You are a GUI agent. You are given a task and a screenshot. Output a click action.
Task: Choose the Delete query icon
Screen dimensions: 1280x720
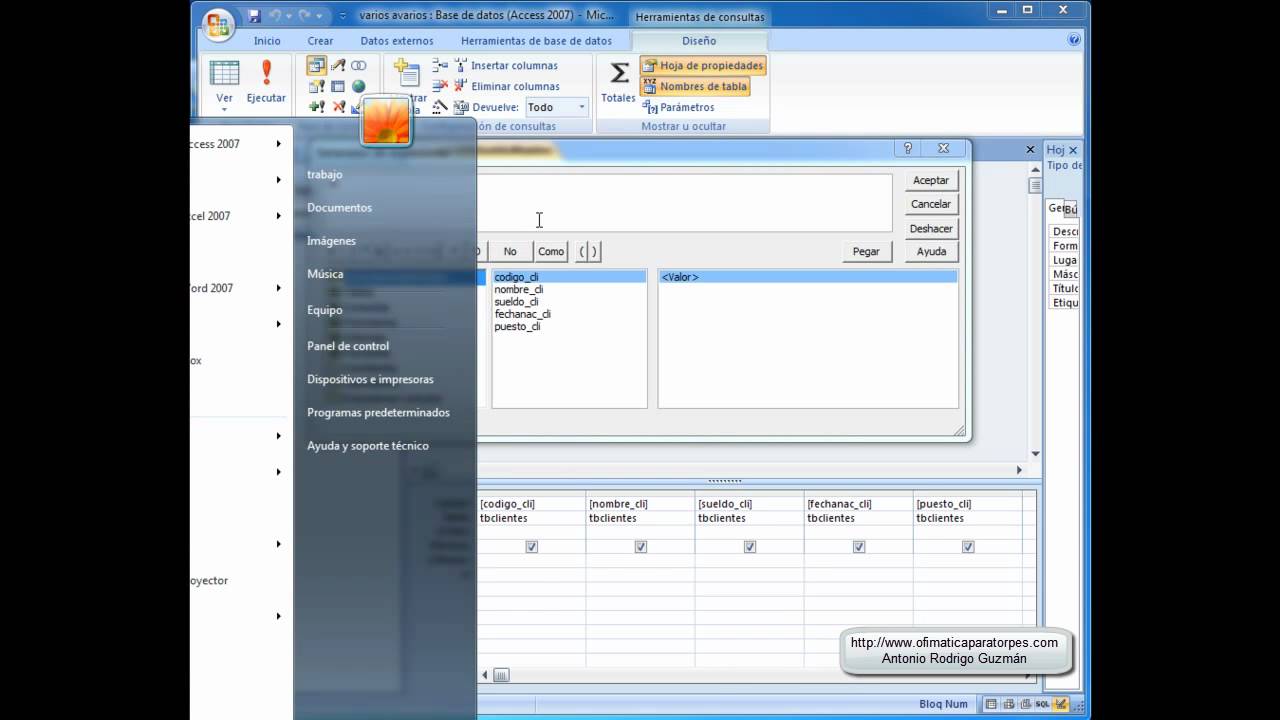click(x=338, y=107)
